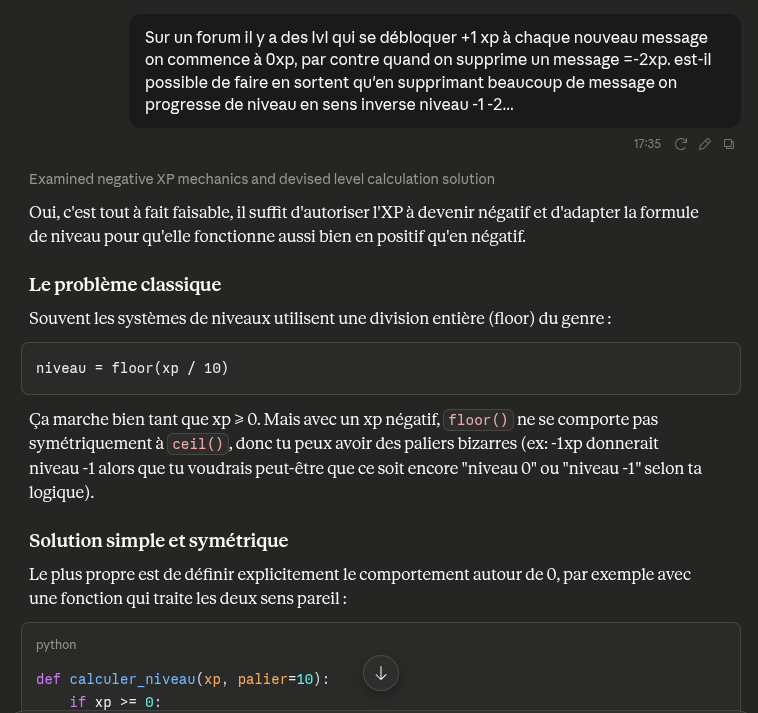
Task: Click the text 'Ça marche bien tant que xp'
Action: (x=130, y=420)
